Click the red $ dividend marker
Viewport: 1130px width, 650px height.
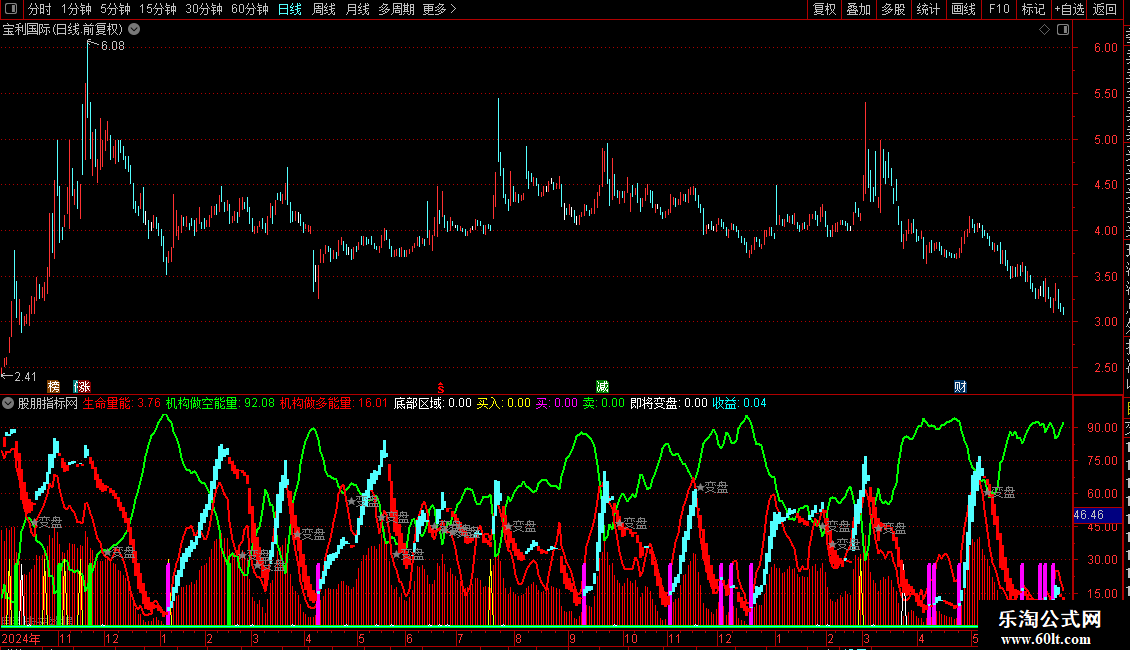(x=441, y=388)
